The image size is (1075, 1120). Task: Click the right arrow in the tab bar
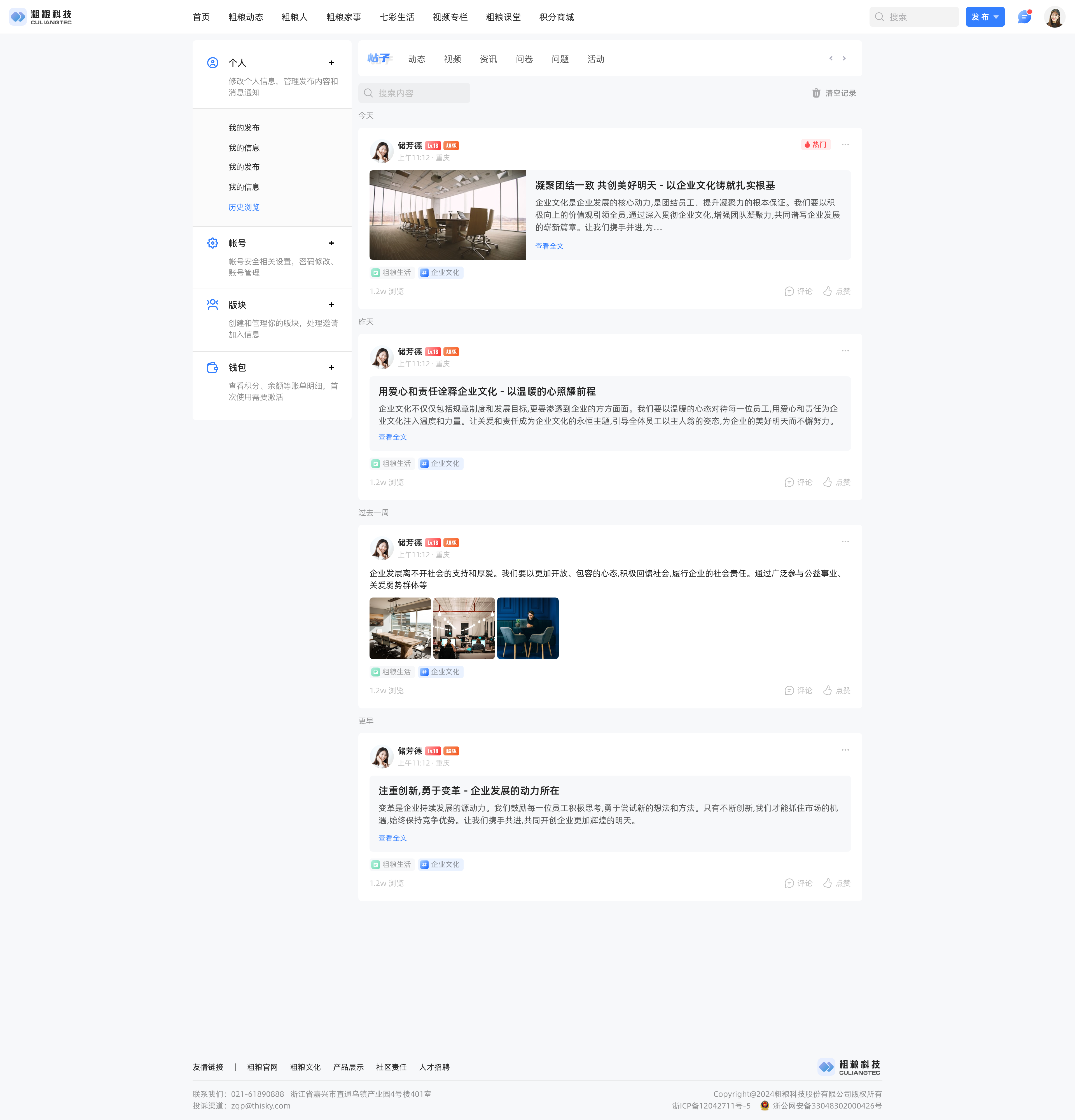844,58
